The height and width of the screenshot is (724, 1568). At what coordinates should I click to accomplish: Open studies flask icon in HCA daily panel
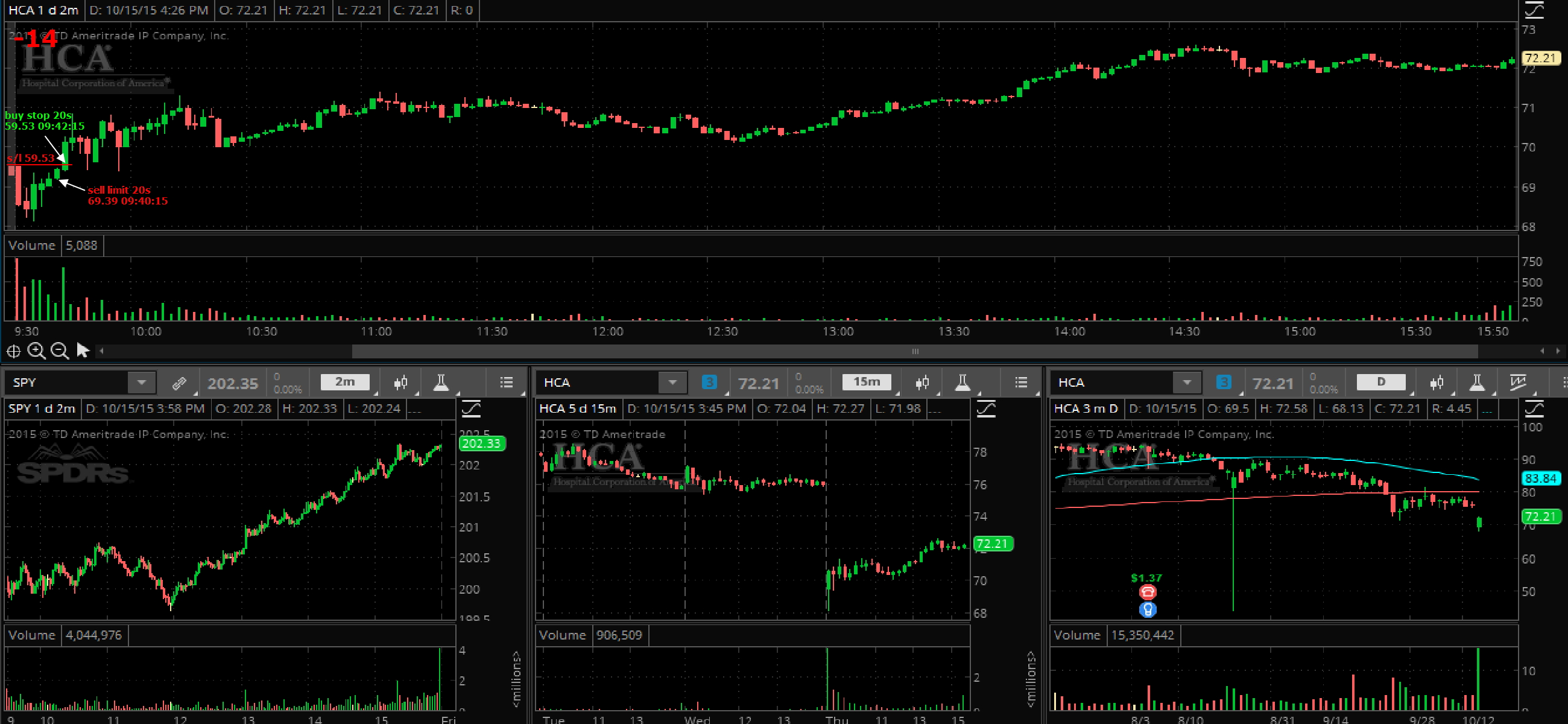tap(1477, 383)
